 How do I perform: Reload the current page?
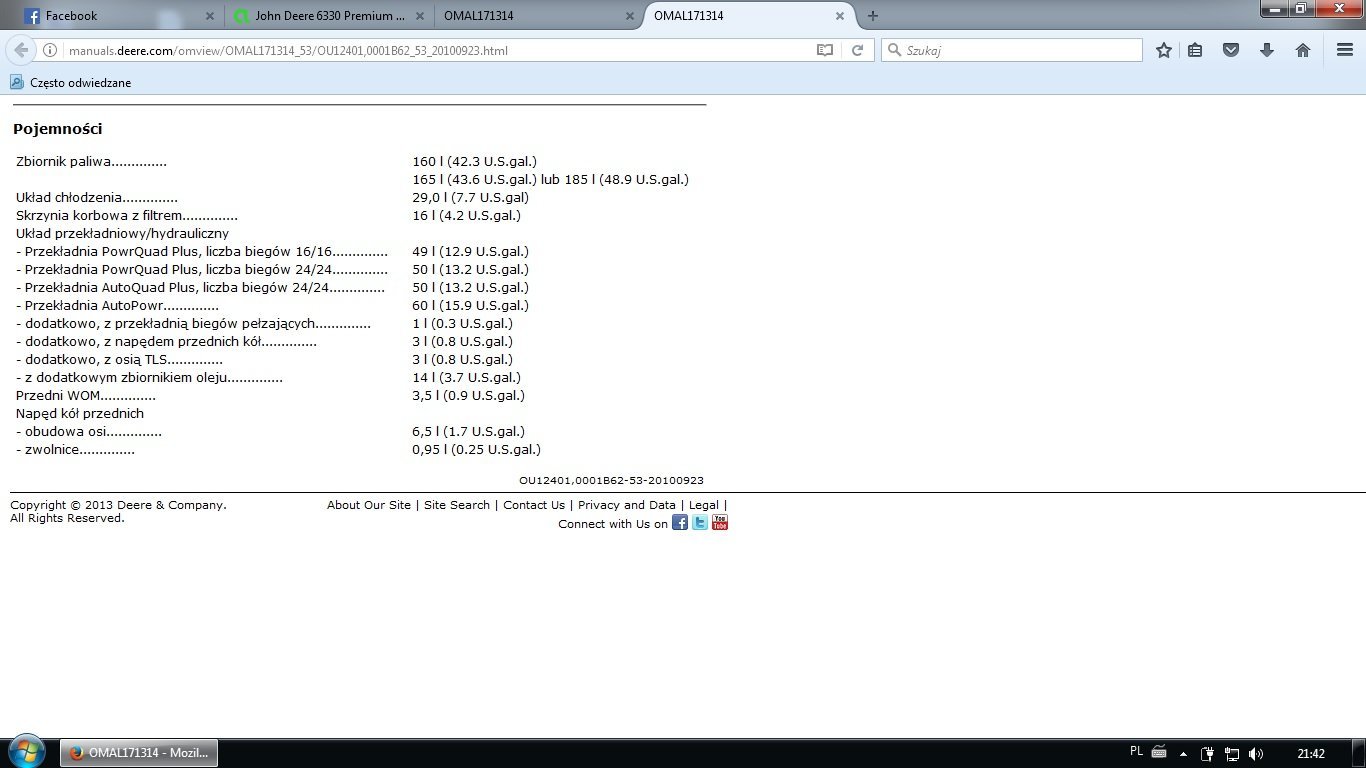click(x=857, y=50)
